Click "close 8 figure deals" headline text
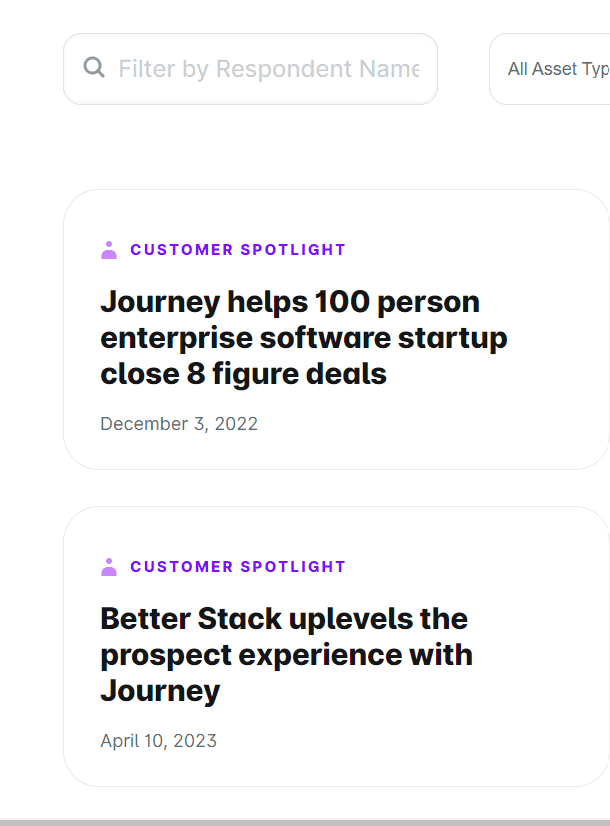 coord(243,374)
